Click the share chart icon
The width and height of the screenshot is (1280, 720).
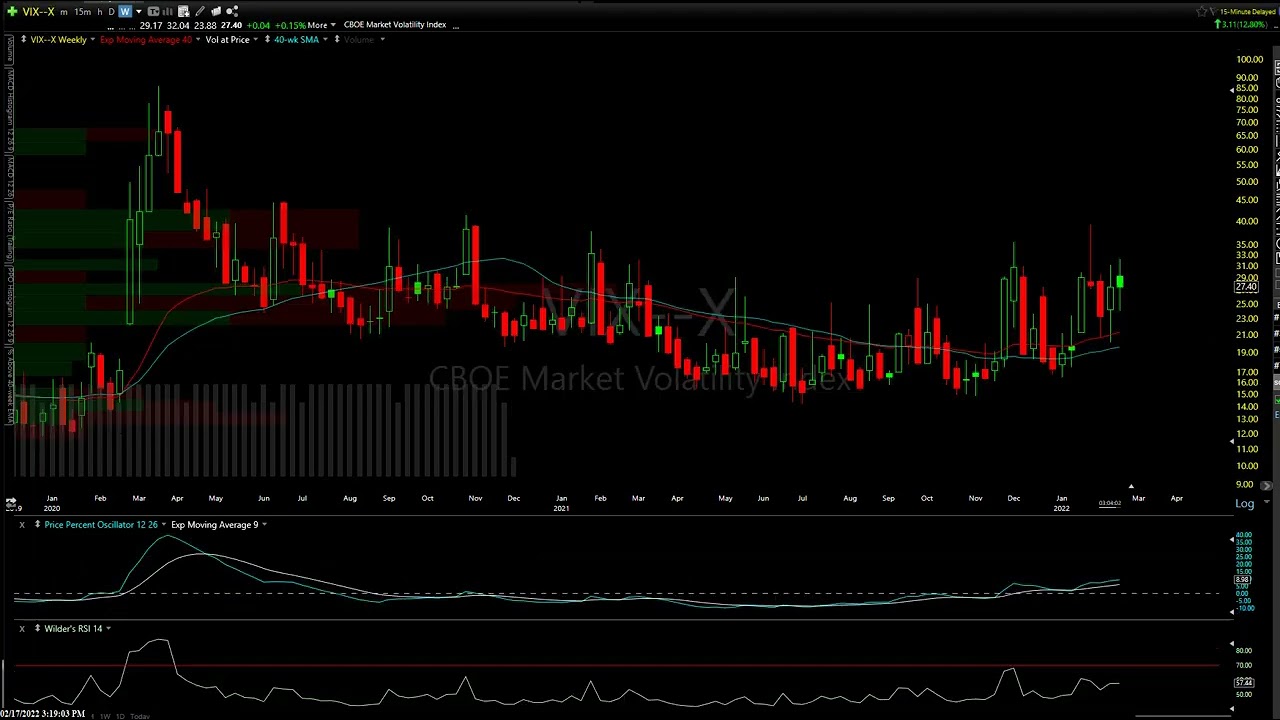[x=232, y=11]
